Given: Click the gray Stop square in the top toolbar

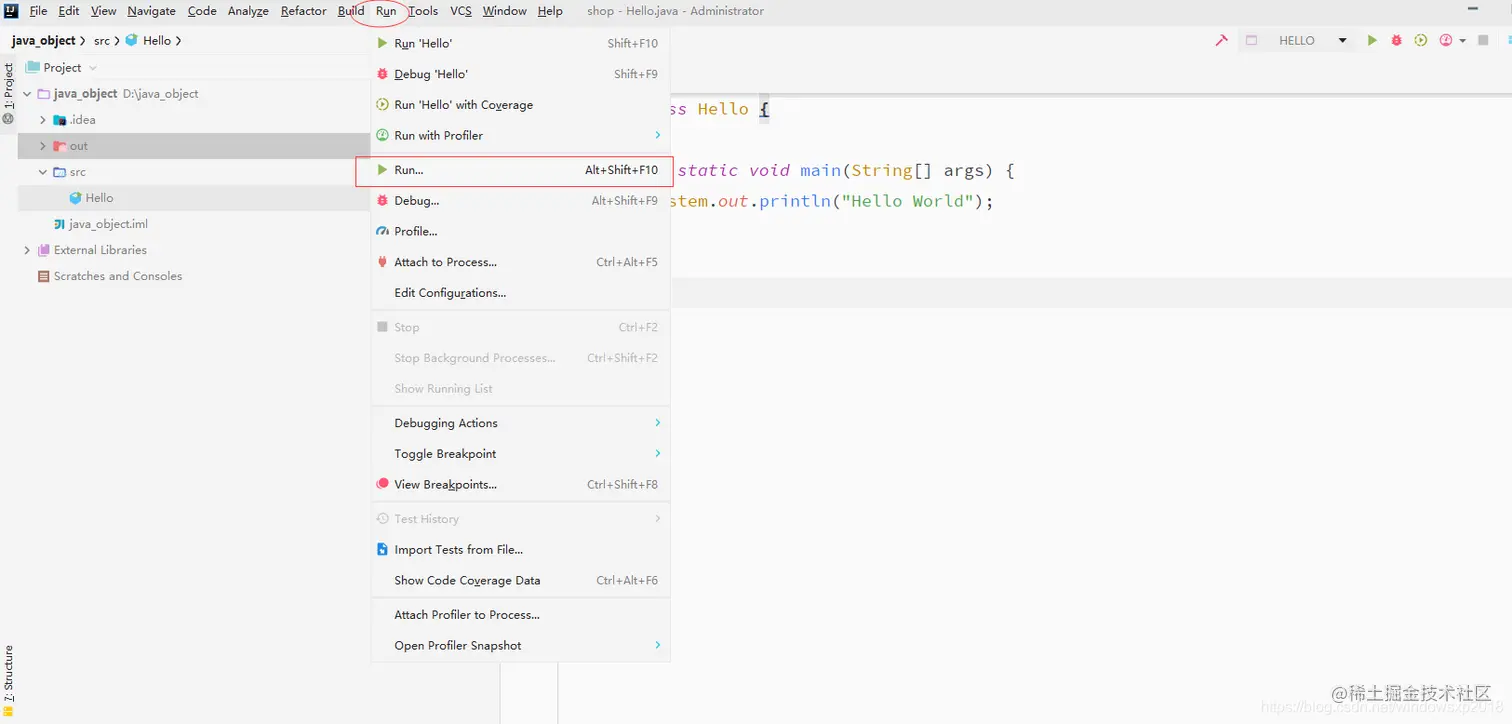Looking at the screenshot, I should click(1484, 41).
